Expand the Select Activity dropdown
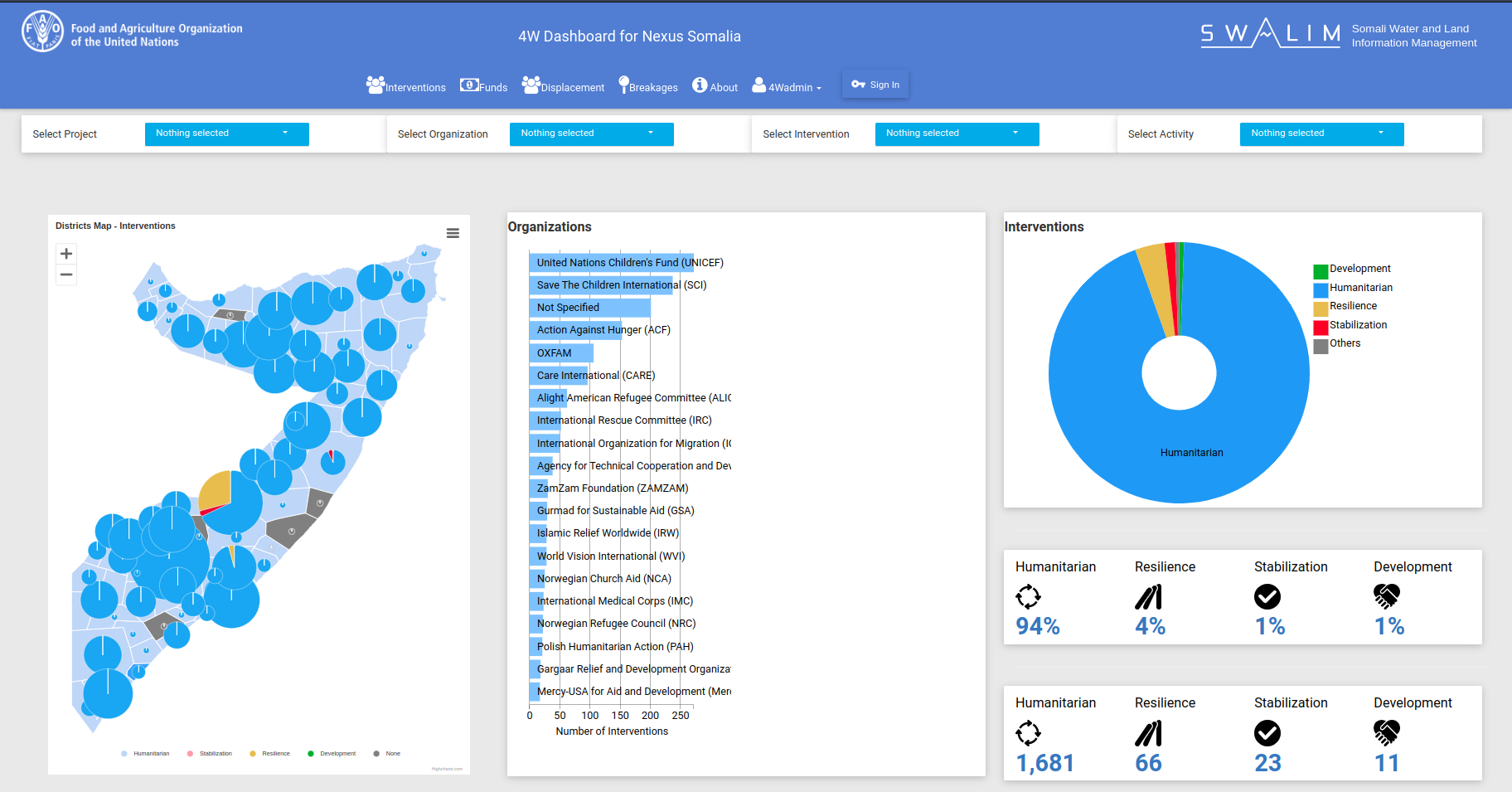1512x792 pixels. (x=1321, y=134)
